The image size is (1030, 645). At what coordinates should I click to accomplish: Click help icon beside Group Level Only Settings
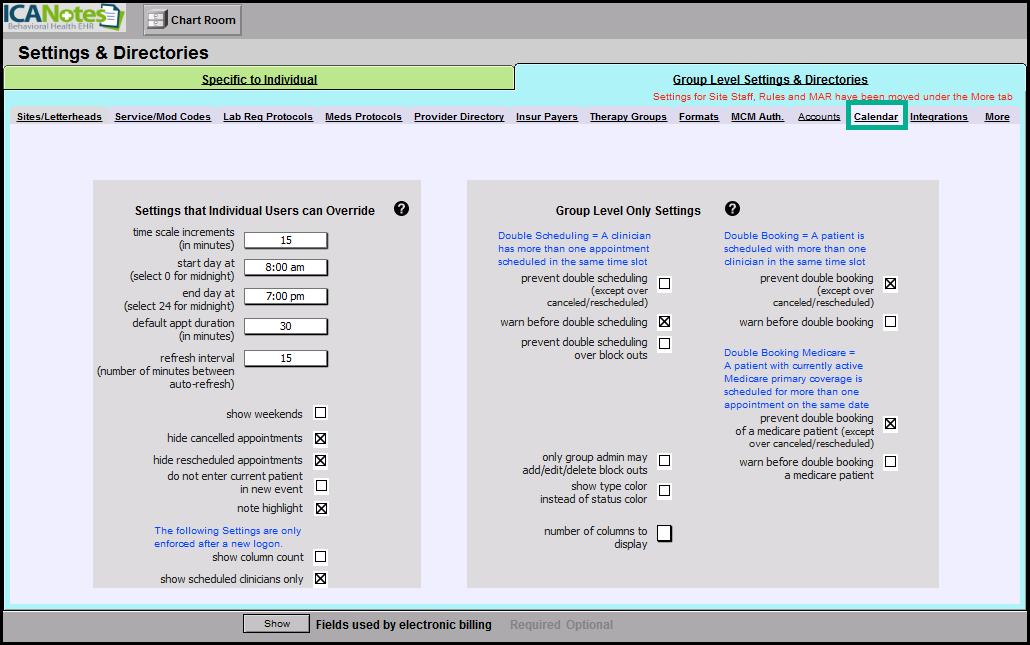tap(732, 209)
